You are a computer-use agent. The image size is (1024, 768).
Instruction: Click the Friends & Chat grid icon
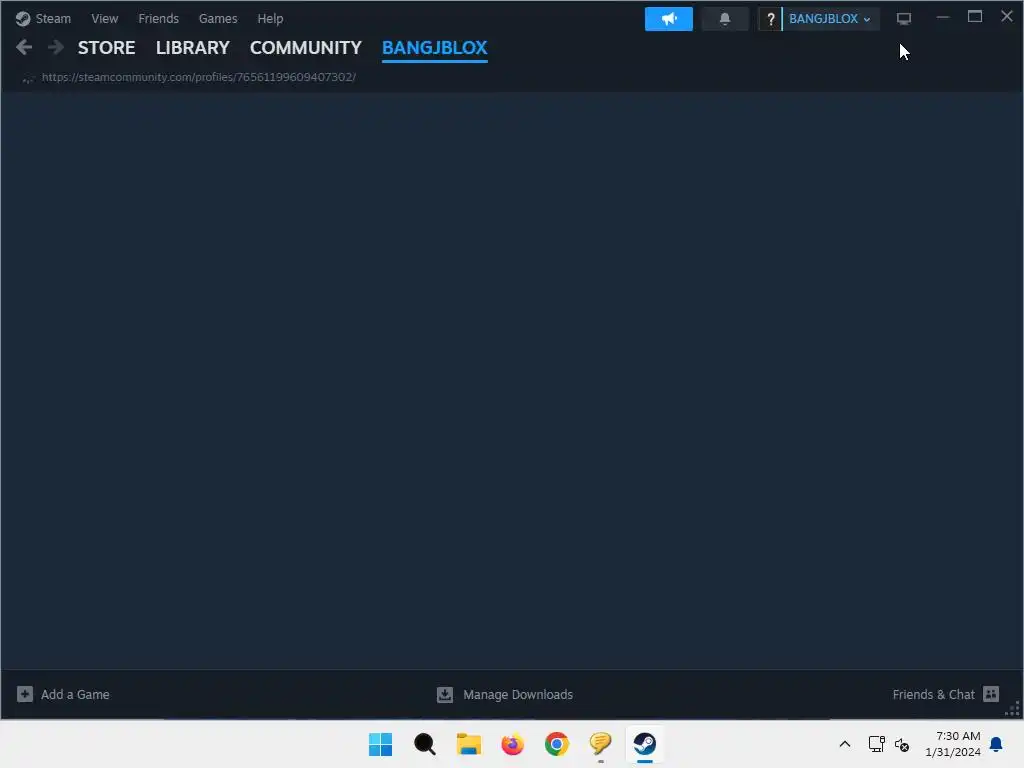[991, 694]
